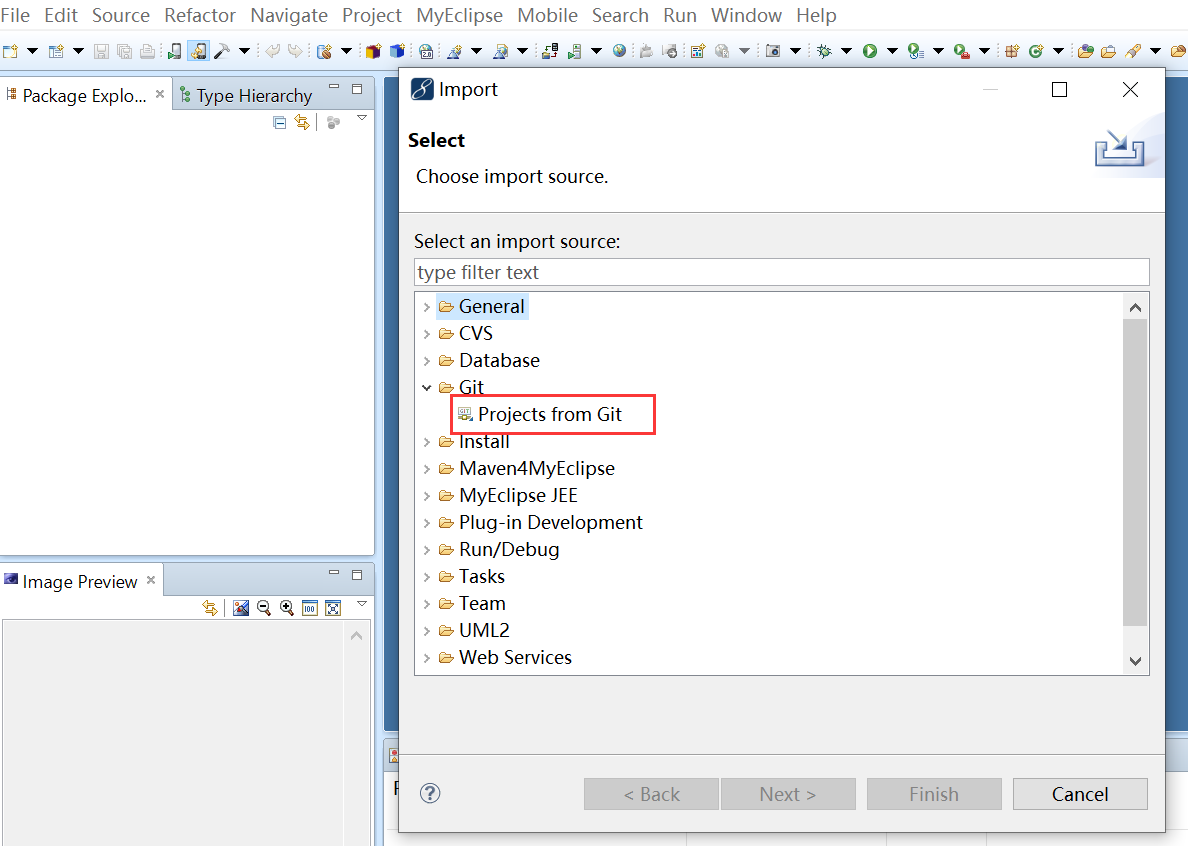The height and width of the screenshot is (846, 1188).
Task: Select Projects from Git
Action: pyautogui.click(x=549, y=414)
